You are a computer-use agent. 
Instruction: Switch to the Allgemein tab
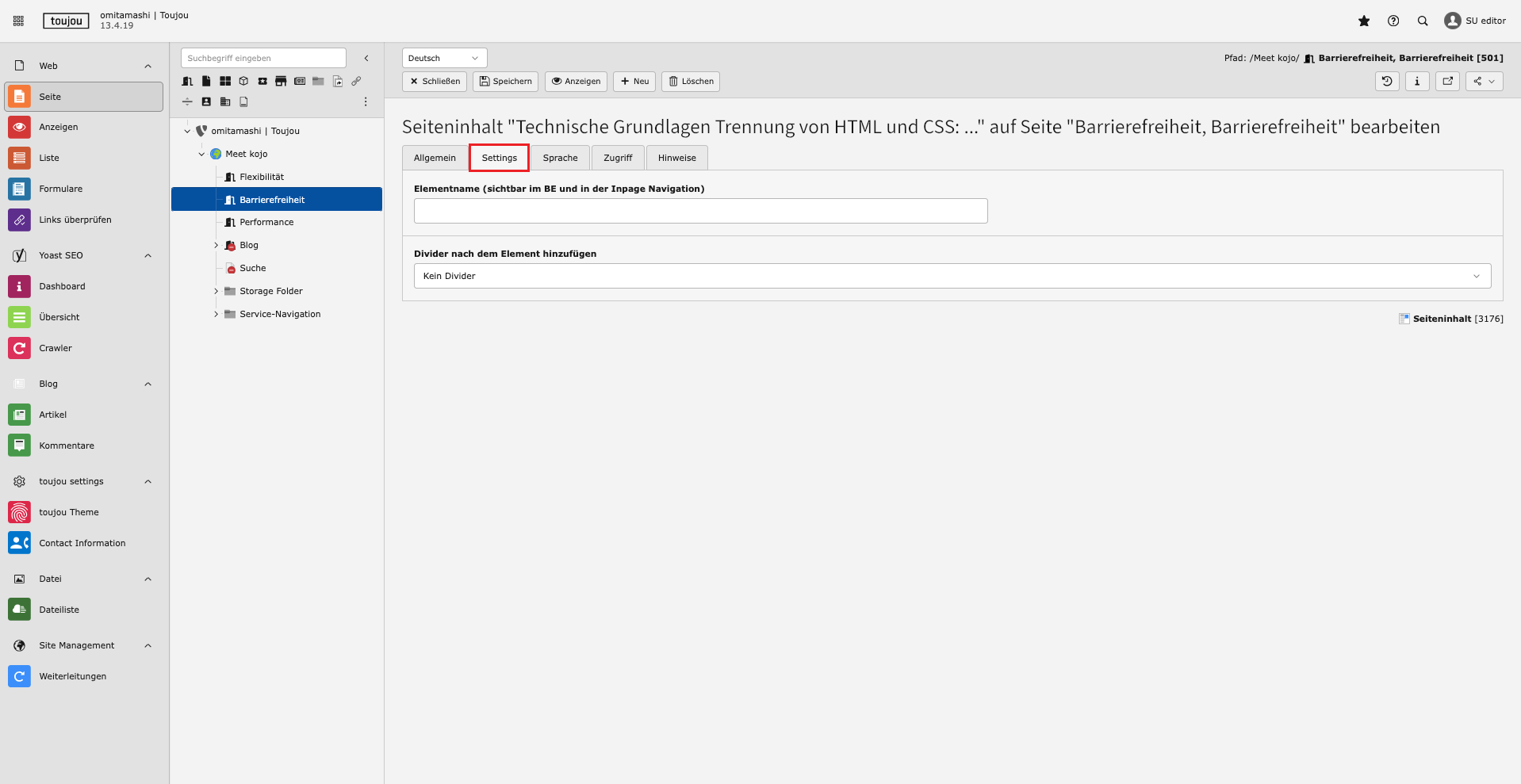pyautogui.click(x=435, y=158)
